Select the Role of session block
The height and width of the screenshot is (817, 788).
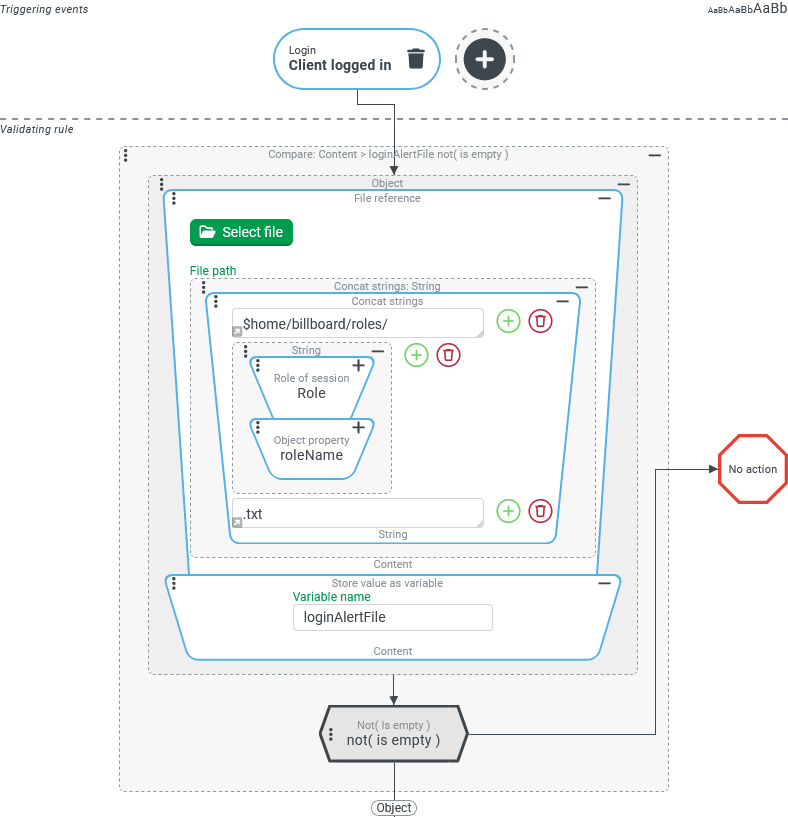coord(312,388)
